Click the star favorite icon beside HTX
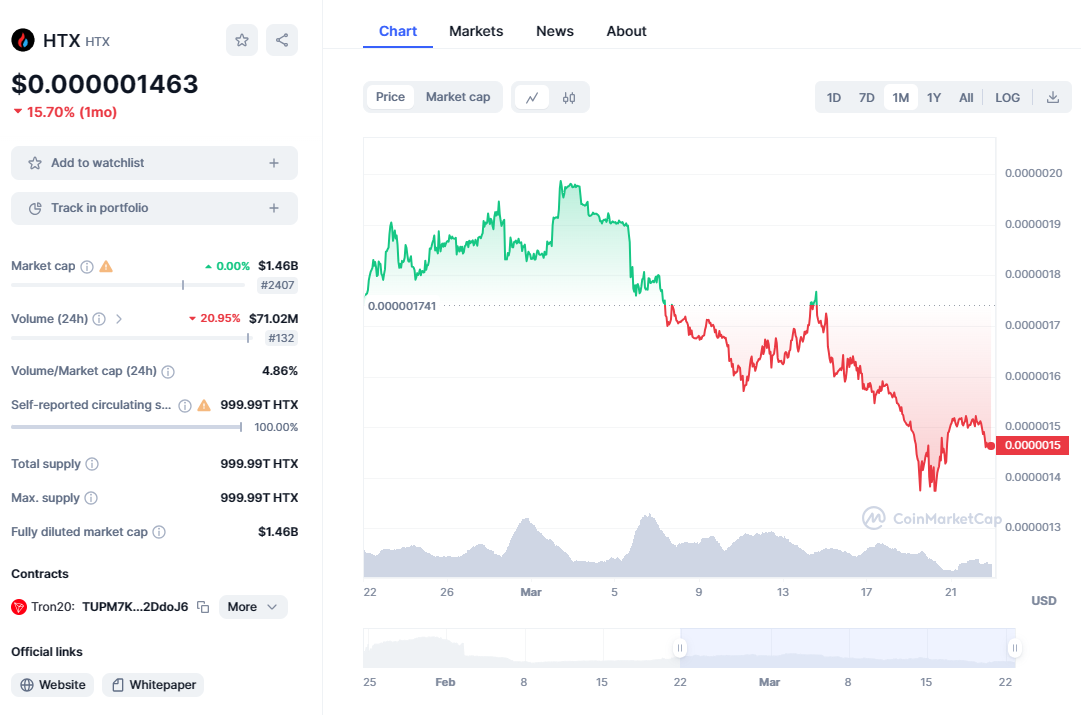This screenshot has height=715, width=1081. point(242,40)
